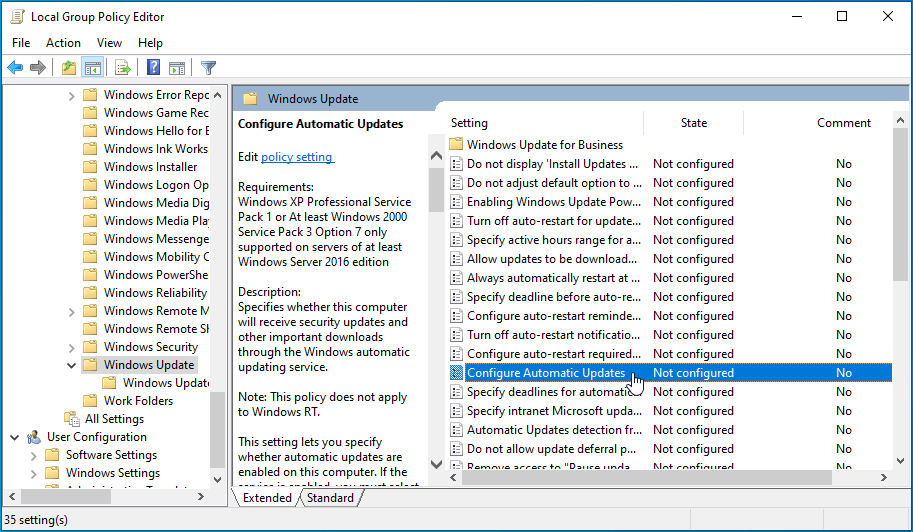The image size is (913, 532).
Task: Click the All Settings tree icon
Action: click(71, 419)
